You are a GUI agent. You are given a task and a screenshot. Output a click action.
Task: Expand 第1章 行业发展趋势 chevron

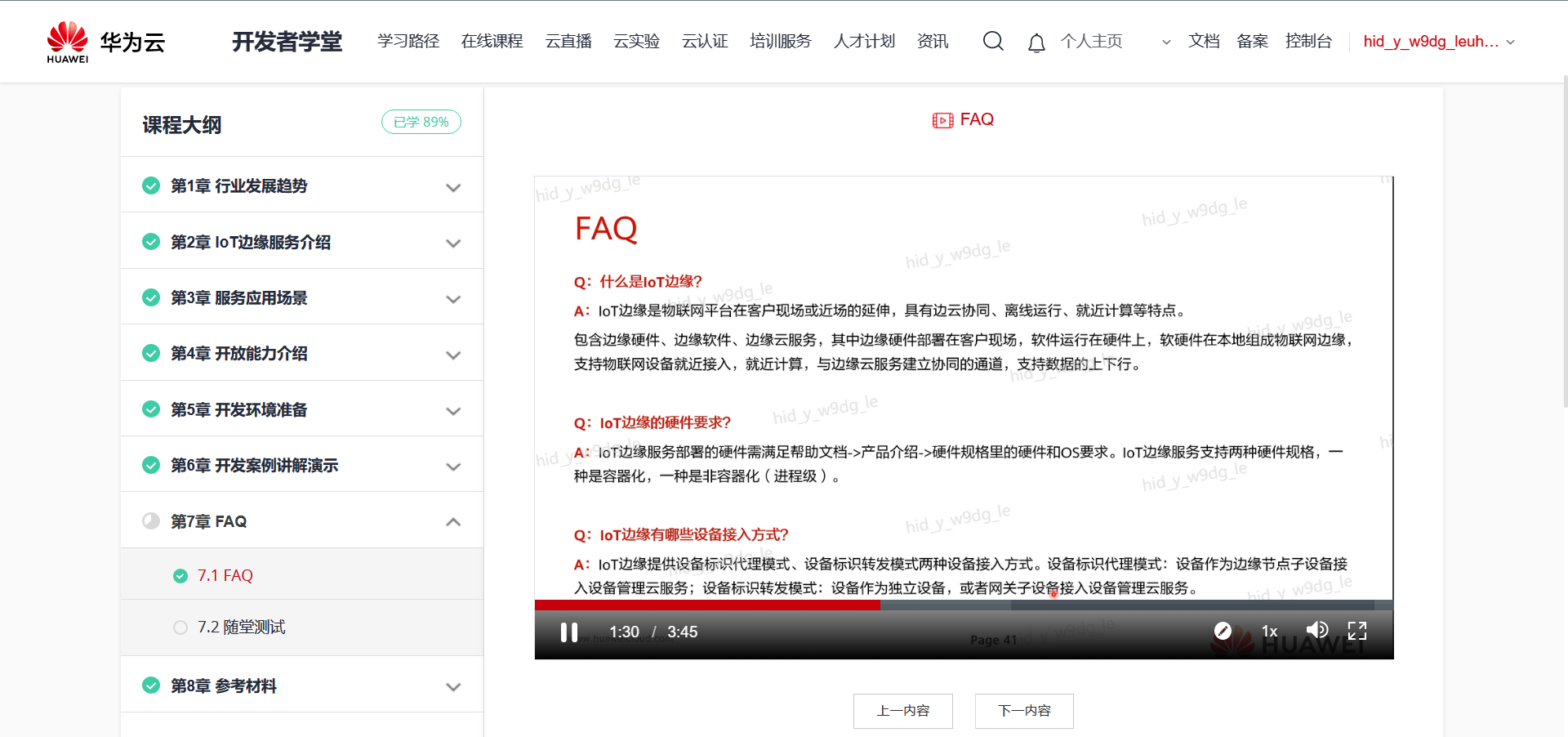(453, 187)
